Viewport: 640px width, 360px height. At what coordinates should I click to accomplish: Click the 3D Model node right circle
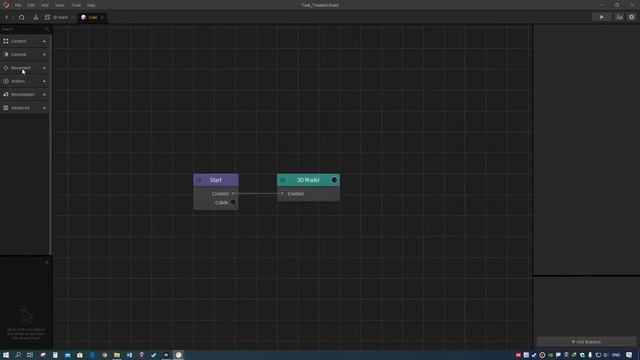[x=334, y=180]
